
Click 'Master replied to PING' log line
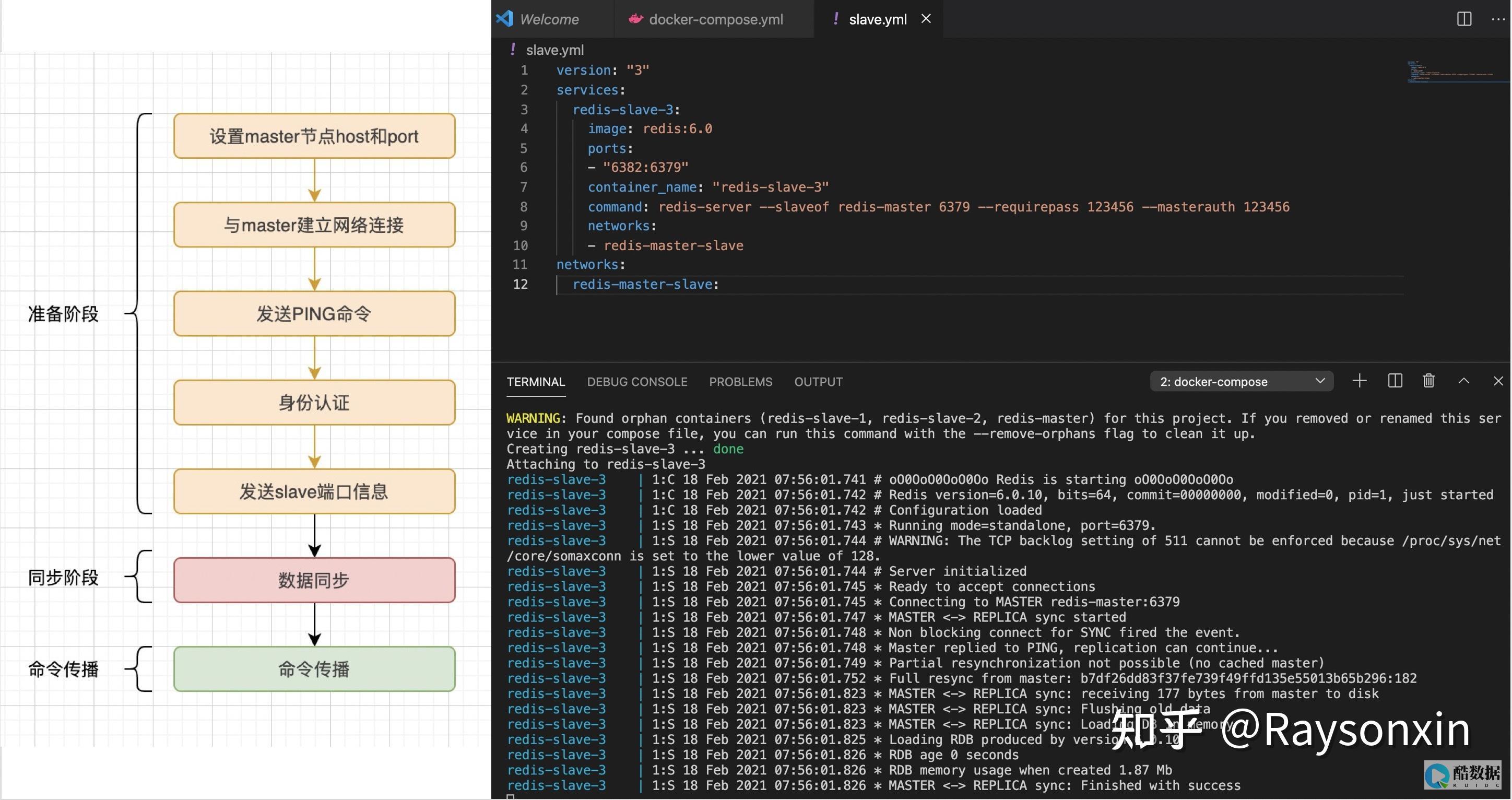[892, 648]
